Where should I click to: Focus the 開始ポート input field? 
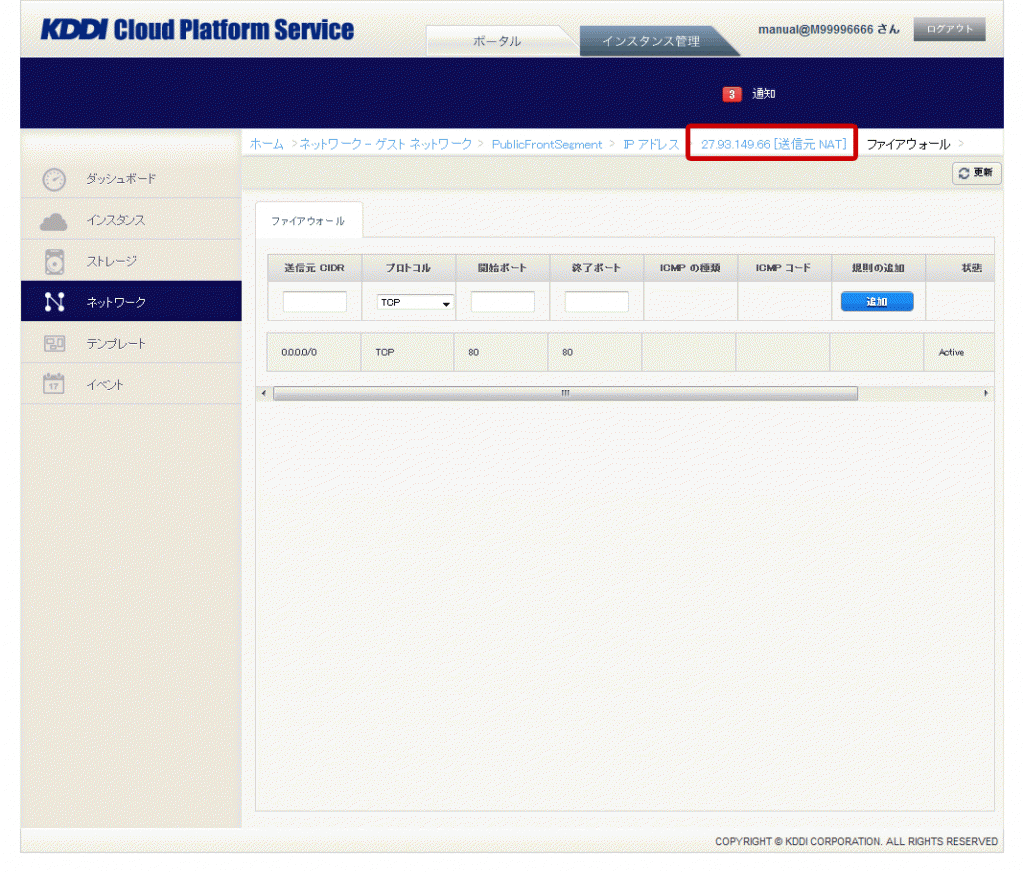coord(502,302)
